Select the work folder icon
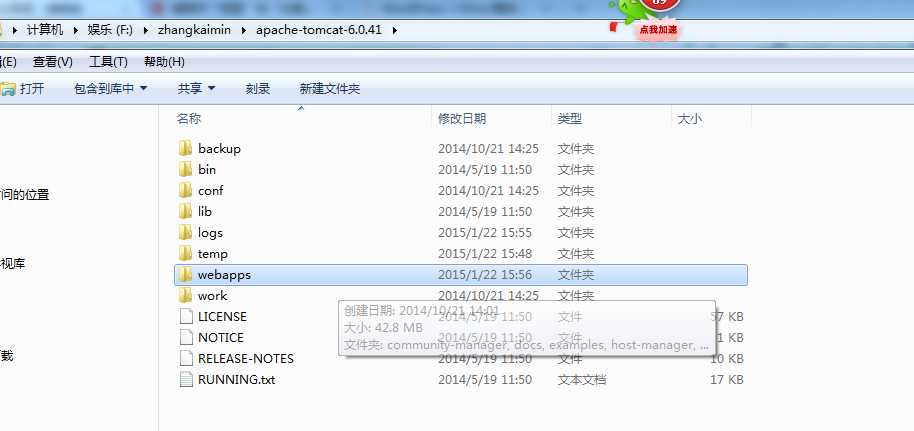This screenshot has width=914, height=431. pos(185,296)
